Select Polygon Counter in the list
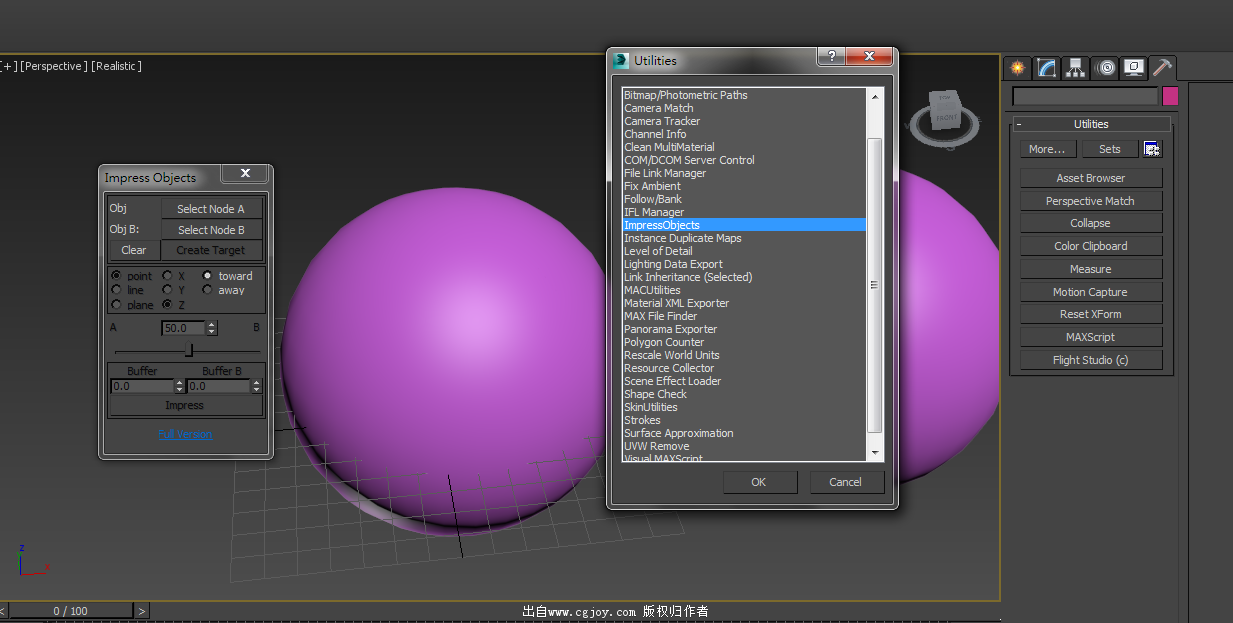This screenshot has height=623, width=1233. coord(744,342)
